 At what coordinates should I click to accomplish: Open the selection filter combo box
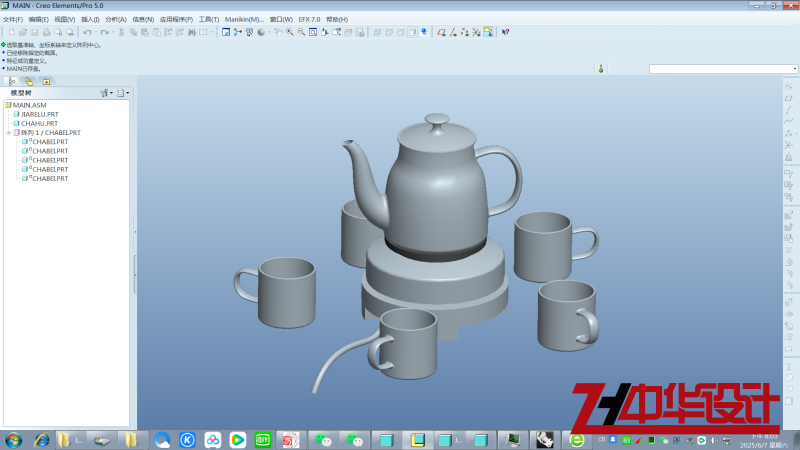point(723,69)
